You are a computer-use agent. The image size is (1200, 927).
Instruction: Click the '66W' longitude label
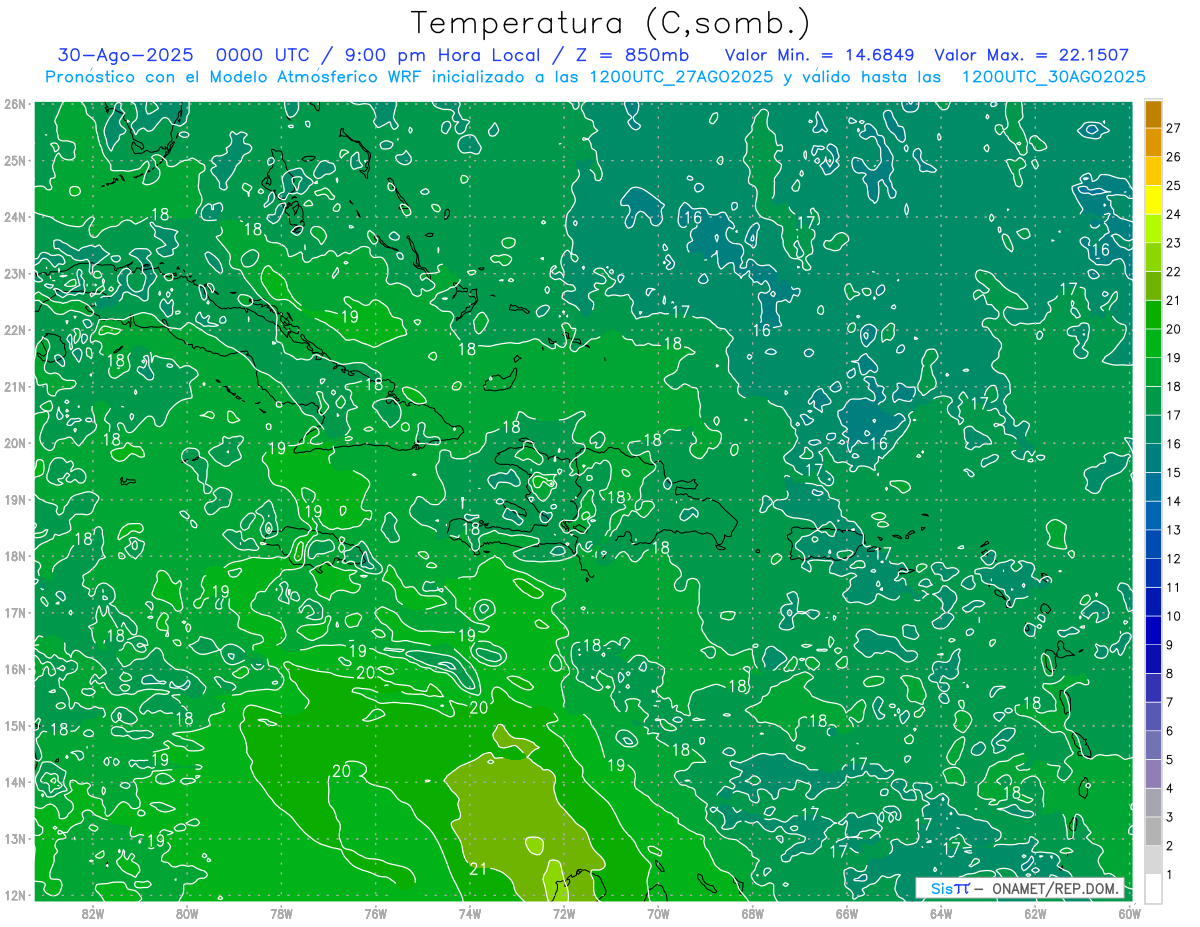tap(846, 912)
